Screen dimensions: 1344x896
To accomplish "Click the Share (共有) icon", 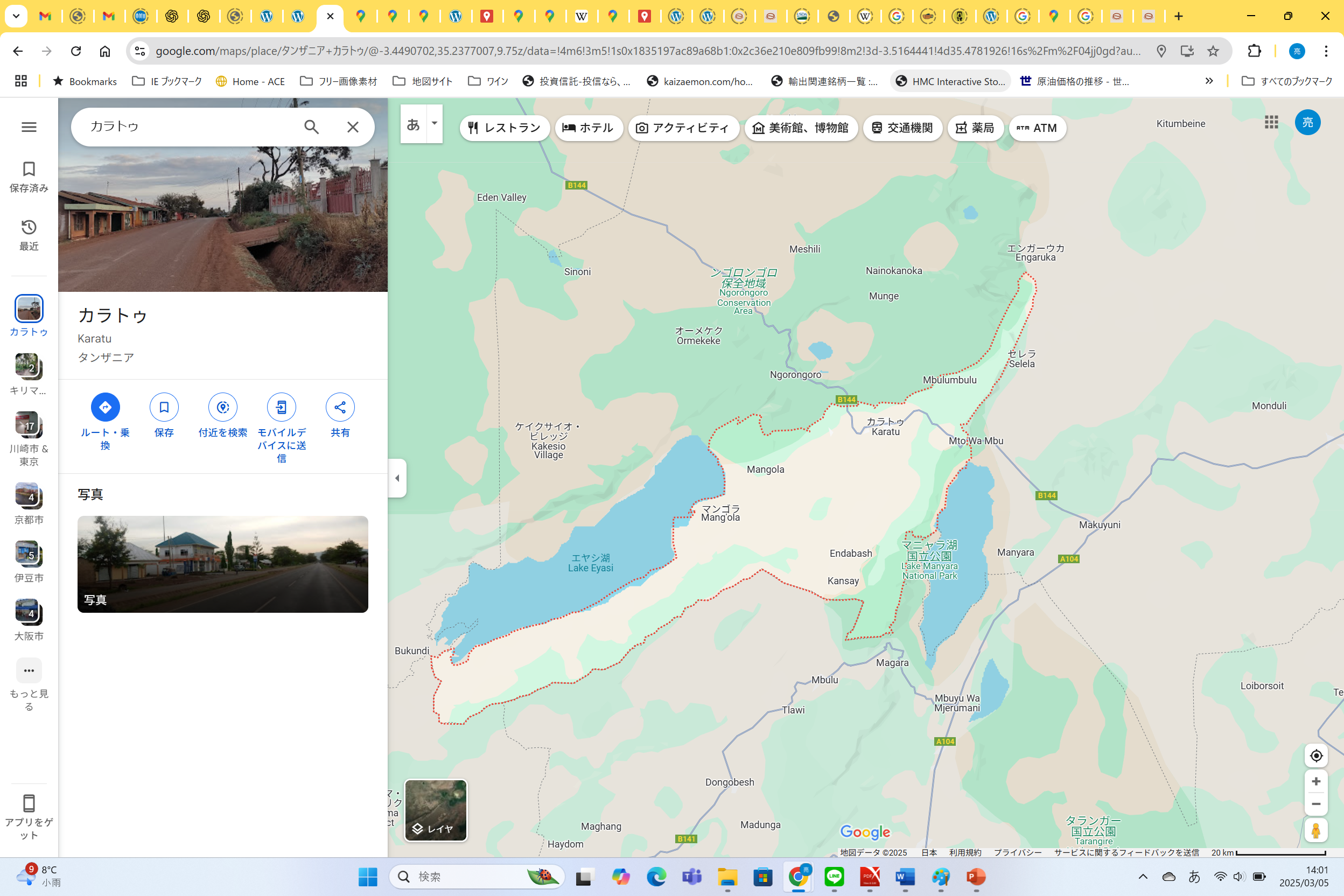I will click(340, 407).
